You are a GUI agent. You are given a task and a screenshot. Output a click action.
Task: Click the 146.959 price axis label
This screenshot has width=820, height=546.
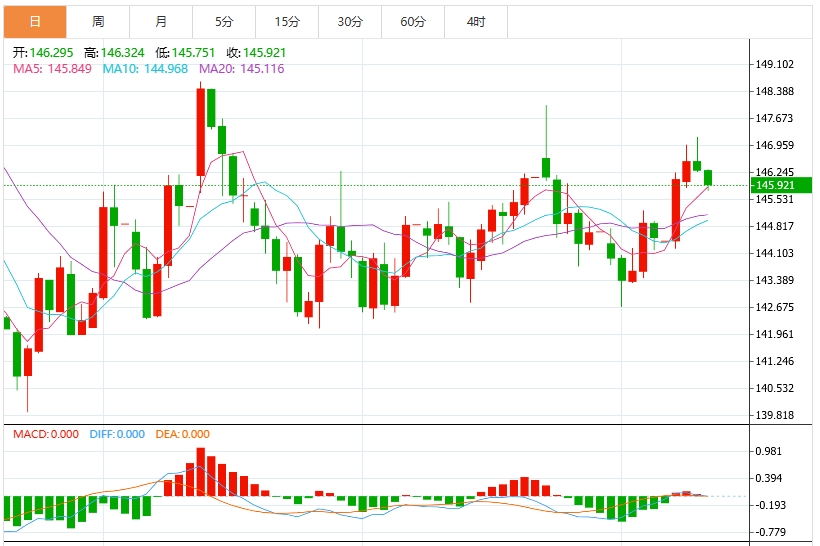click(775, 145)
